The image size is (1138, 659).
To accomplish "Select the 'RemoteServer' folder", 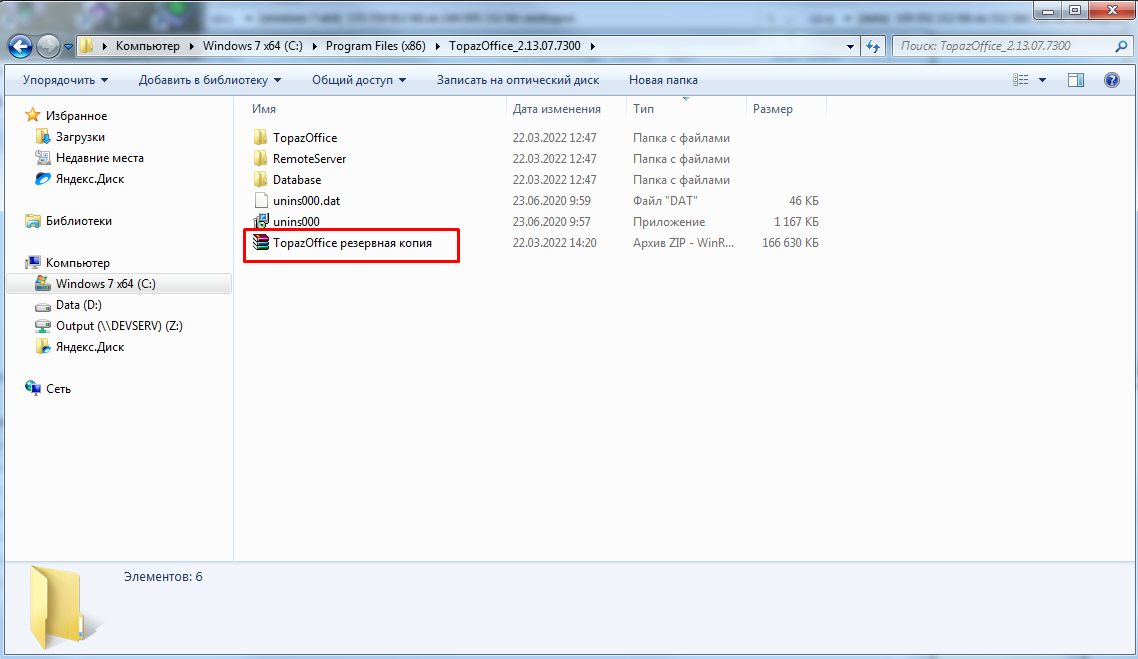I will pos(309,159).
